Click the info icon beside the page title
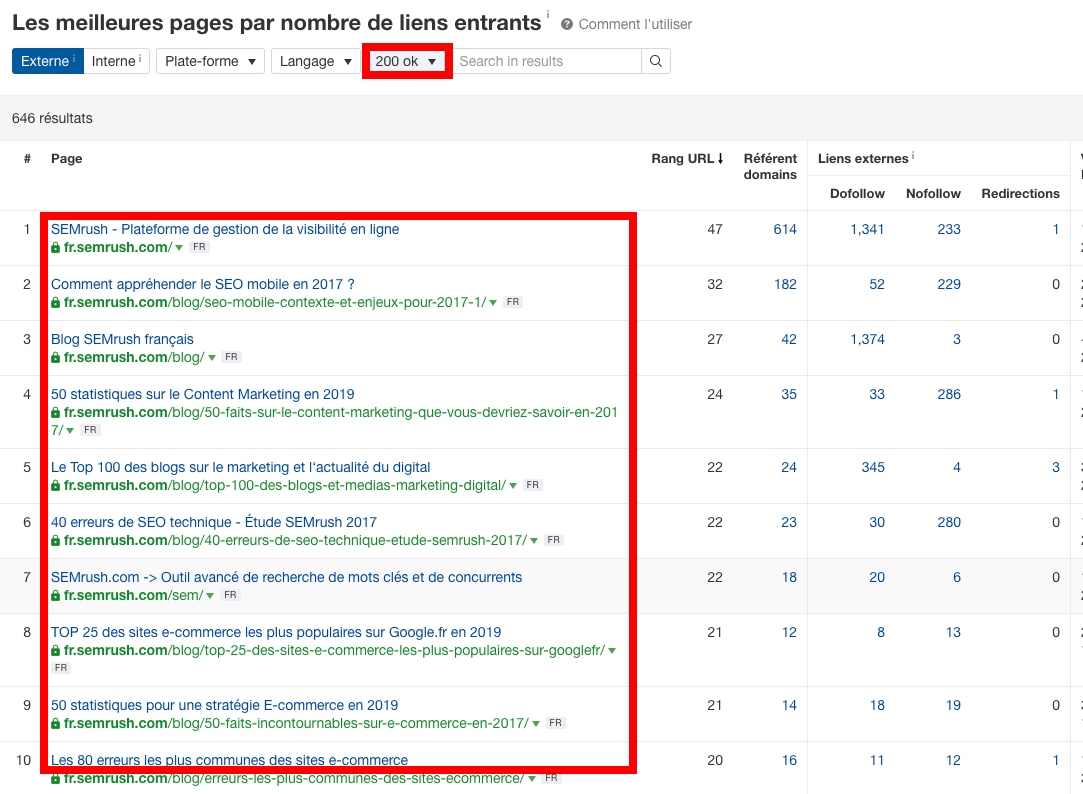 (x=548, y=14)
